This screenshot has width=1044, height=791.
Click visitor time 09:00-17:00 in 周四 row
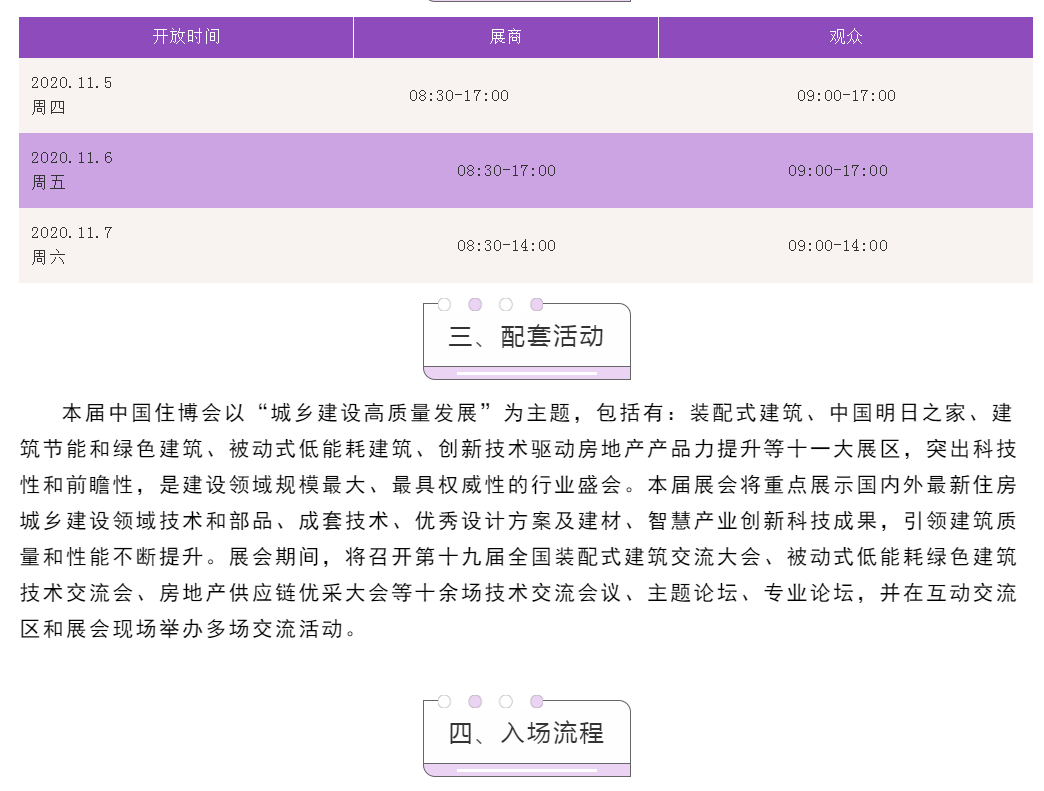pyautogui.click(x=846, y=96)
